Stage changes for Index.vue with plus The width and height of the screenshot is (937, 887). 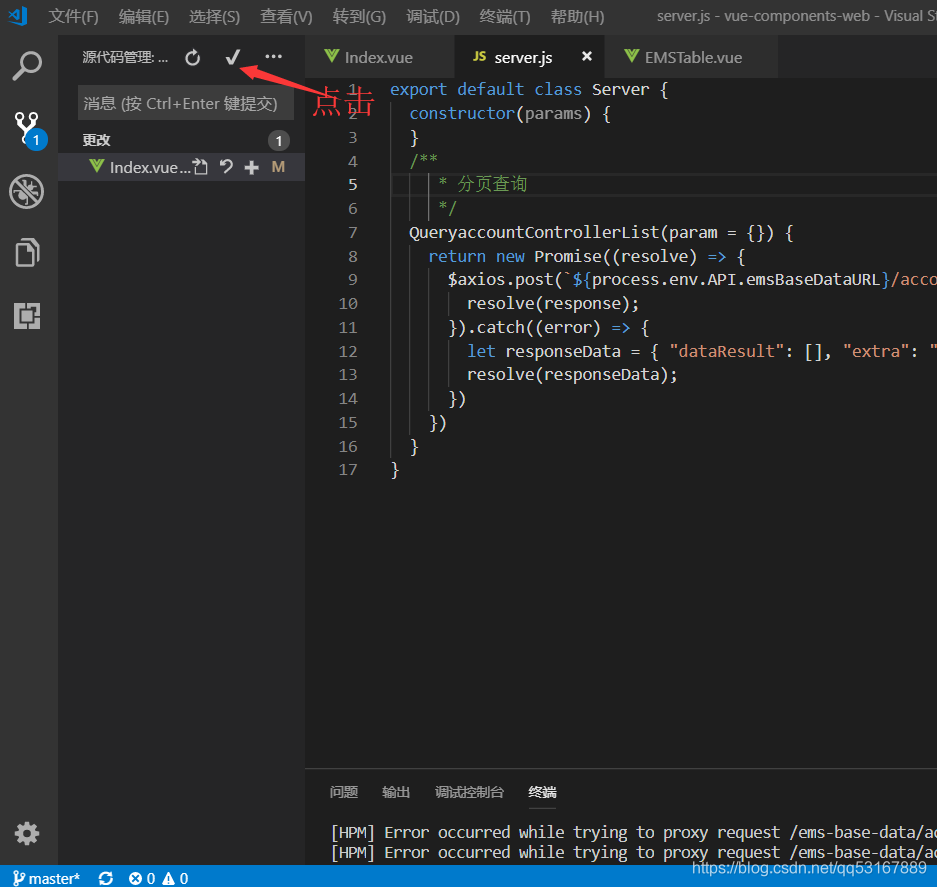pyautogui.click(x=252, y=167)
